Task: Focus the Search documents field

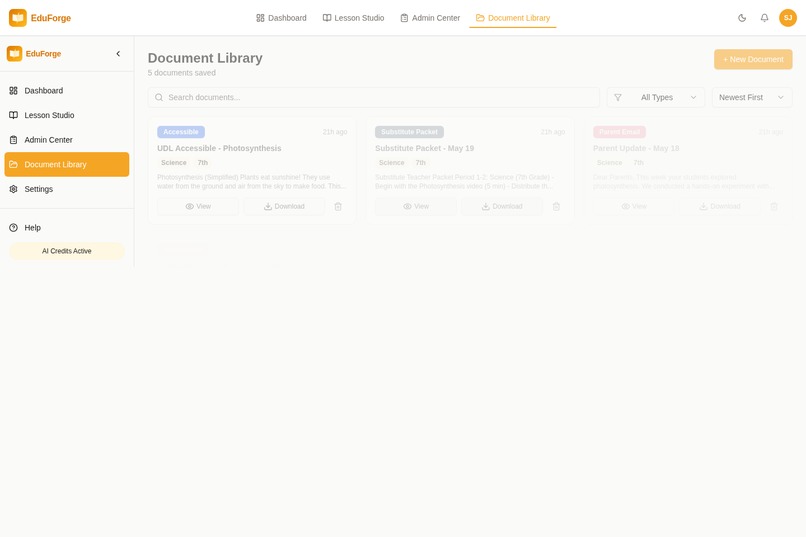Action: pos(374,97)
